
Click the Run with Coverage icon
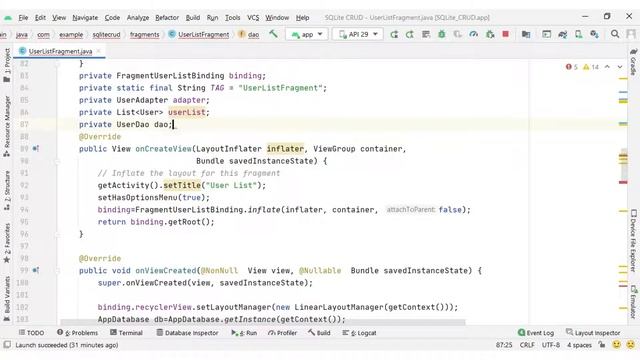pos(458,34)
